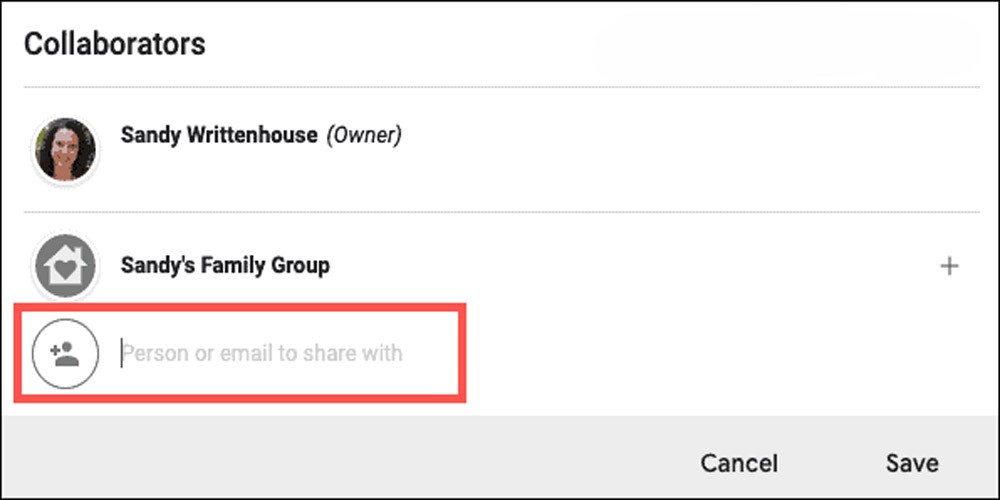Click the red highlight box border
The image size is (1000, 500).
pyautogui.click(x=240, y=307)
